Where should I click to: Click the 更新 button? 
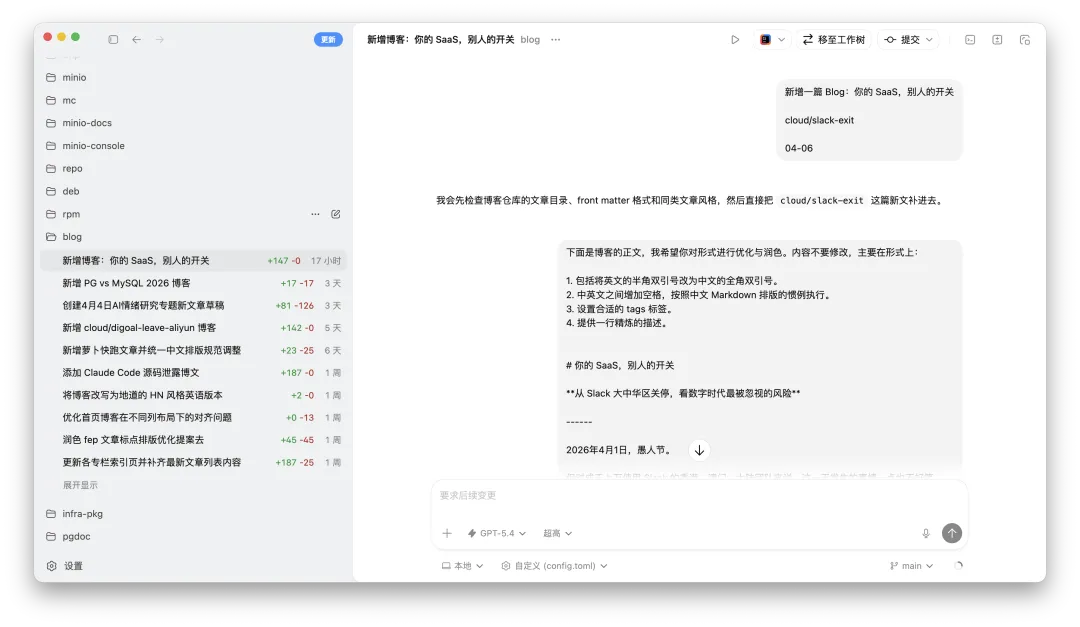coord(328,39)
